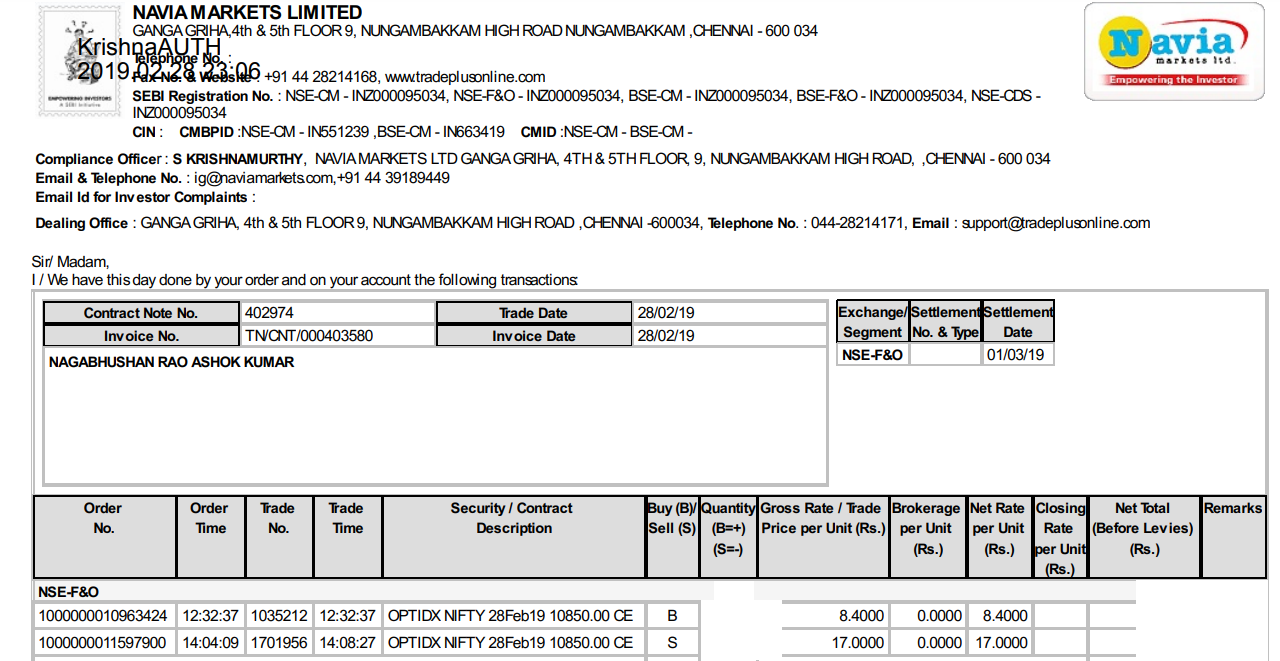
Task: Click the ig@naviamarkets.com email address
Action: coord(263,178)
